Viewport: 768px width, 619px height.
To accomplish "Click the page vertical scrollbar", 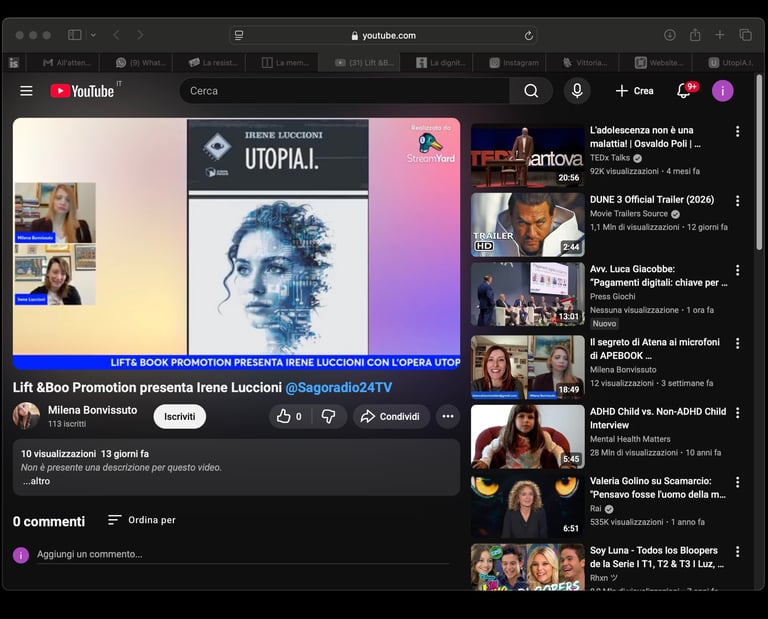I will [x=759, y=162].
